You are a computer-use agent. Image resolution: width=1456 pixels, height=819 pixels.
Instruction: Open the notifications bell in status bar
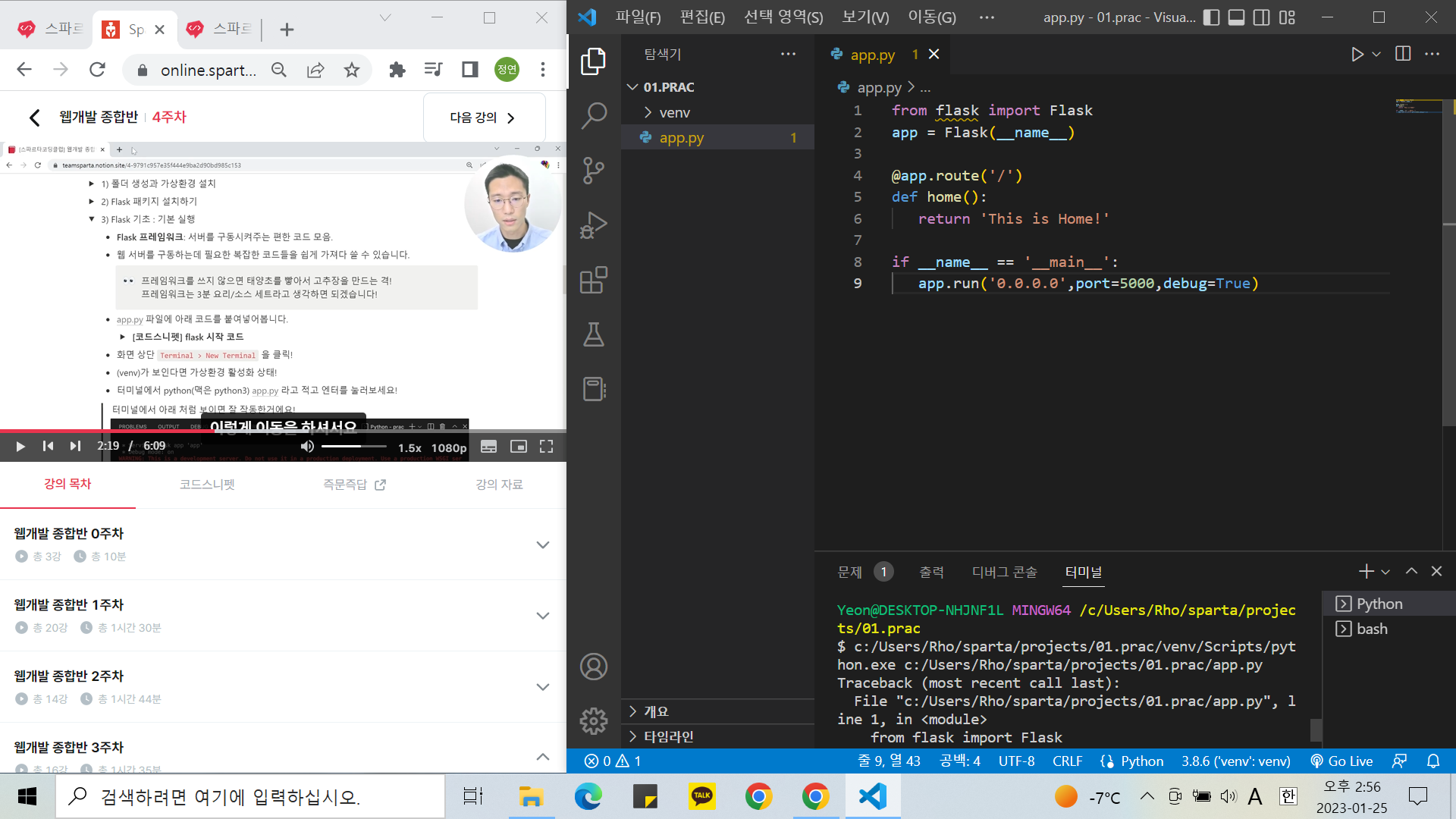pos(1433,761)
